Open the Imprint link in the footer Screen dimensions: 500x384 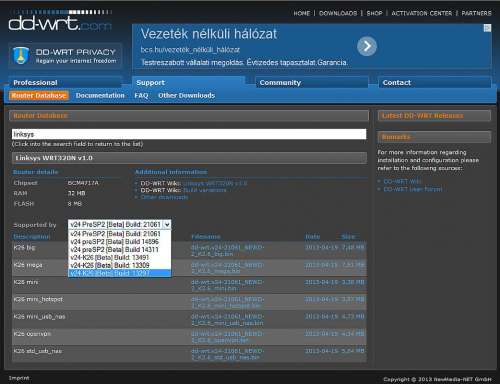pos(19,378)
